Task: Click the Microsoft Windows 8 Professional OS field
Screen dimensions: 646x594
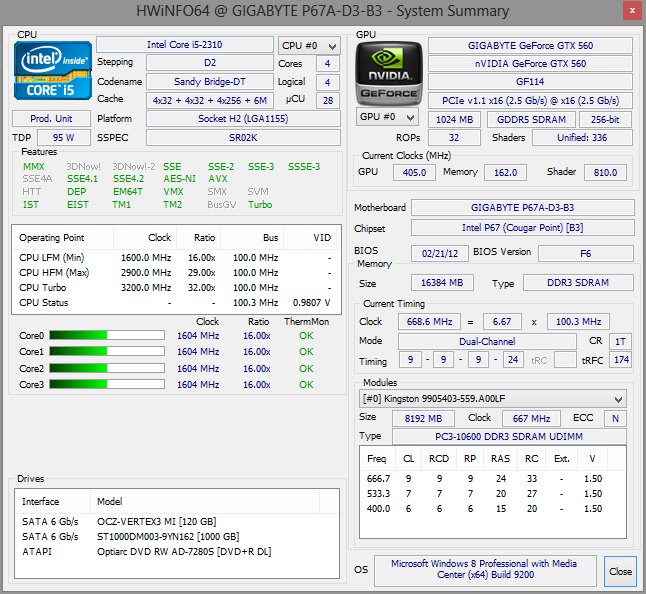Action: click(x=485, y=571)
